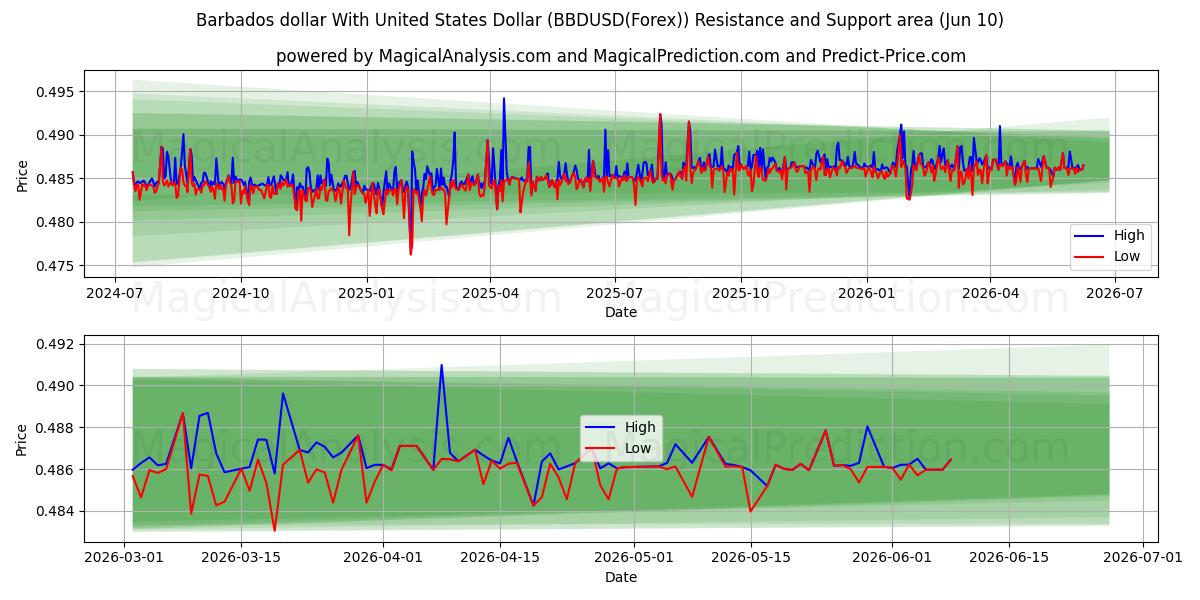Image resolution: width=1200 pixels, height=600 pixels.
Task: Click the February 2025 low dip point
Action: [x=410, y=254]
